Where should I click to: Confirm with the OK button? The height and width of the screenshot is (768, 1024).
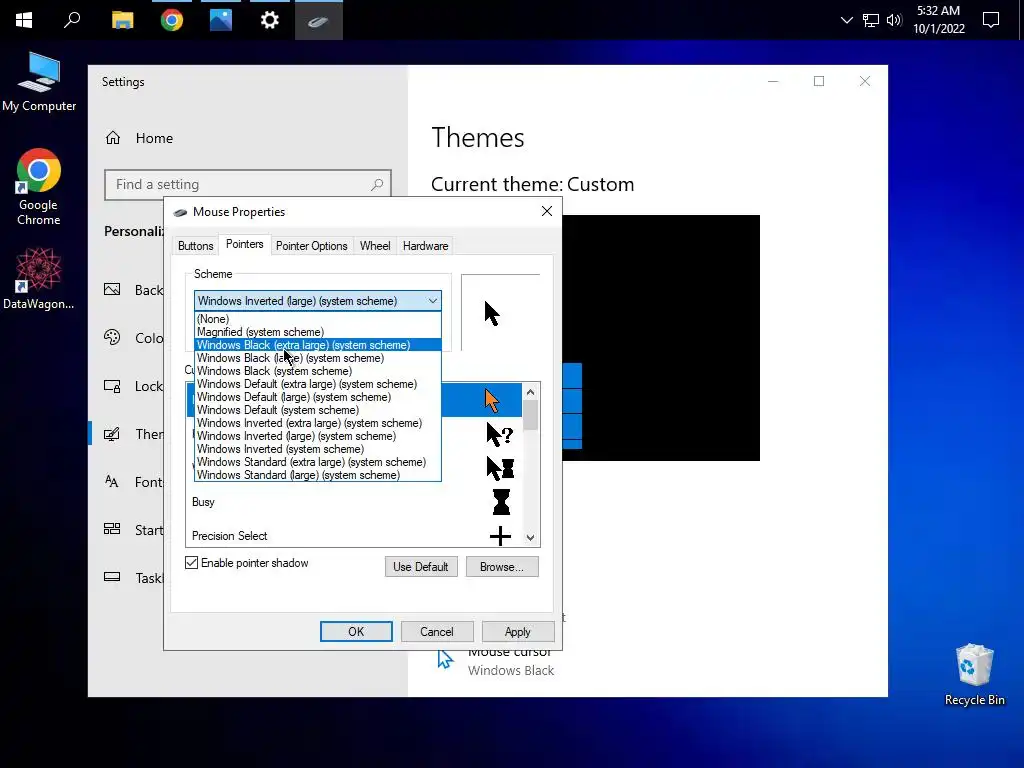point(356,632)
